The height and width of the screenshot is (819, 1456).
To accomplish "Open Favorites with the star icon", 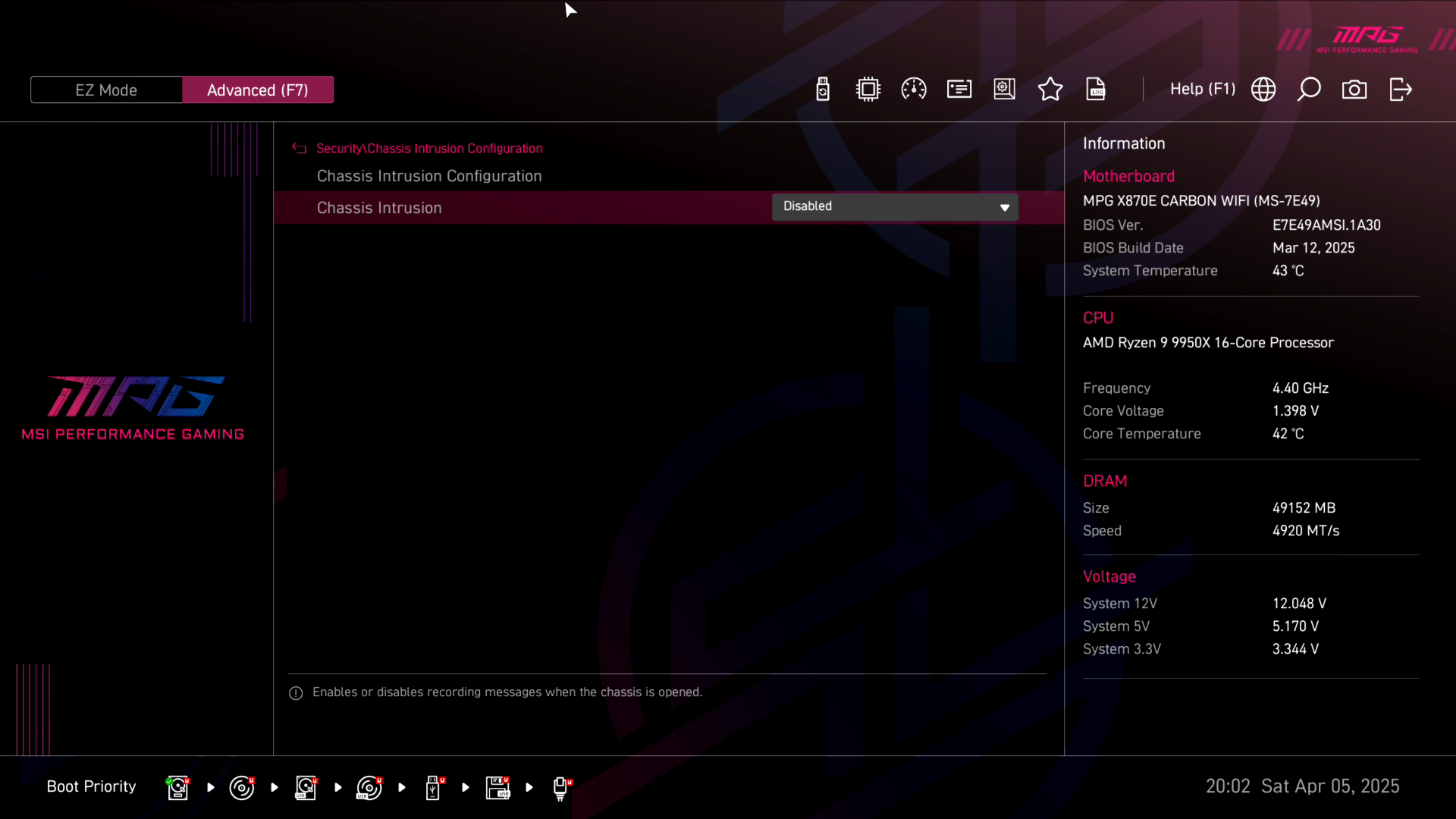I will [x=1050, y=89].
